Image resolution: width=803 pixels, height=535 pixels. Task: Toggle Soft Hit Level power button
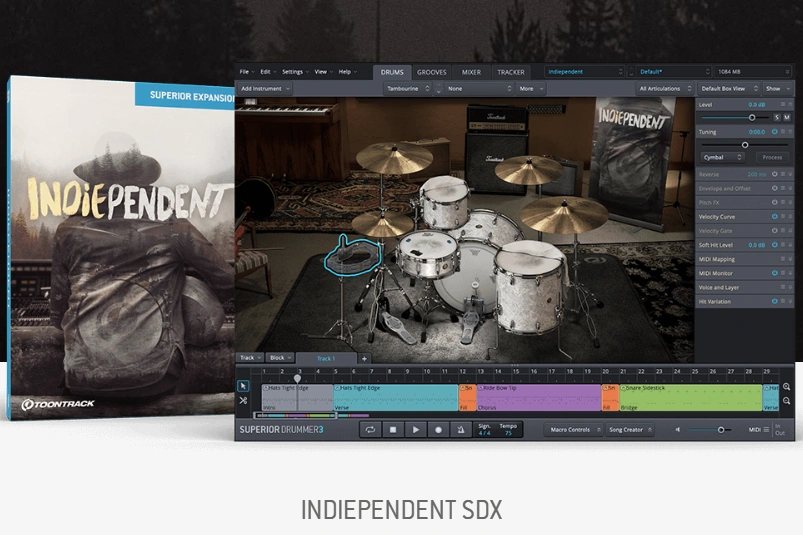[x=774, y=245]
